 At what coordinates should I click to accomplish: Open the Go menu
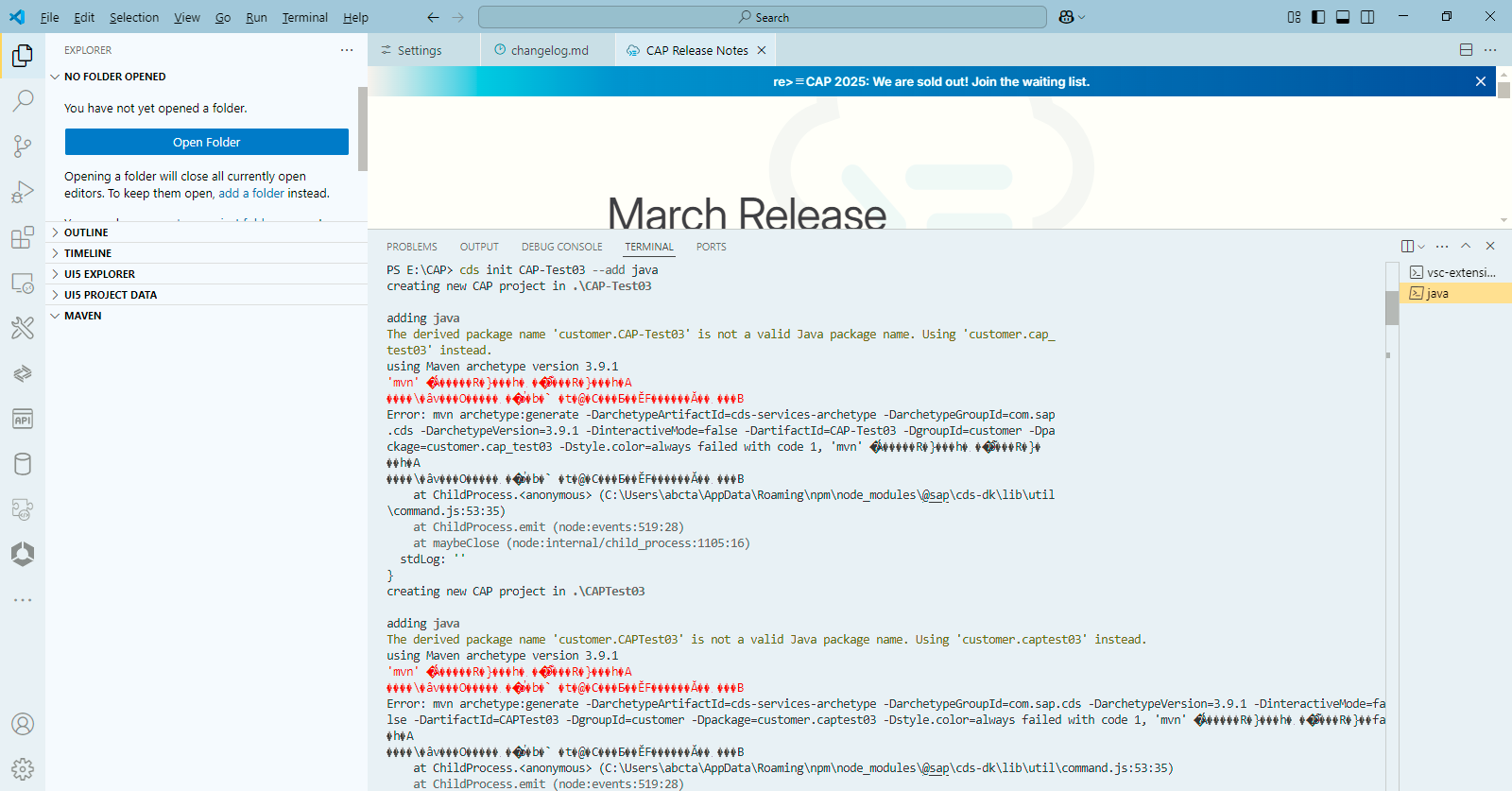tap(223, 17)
